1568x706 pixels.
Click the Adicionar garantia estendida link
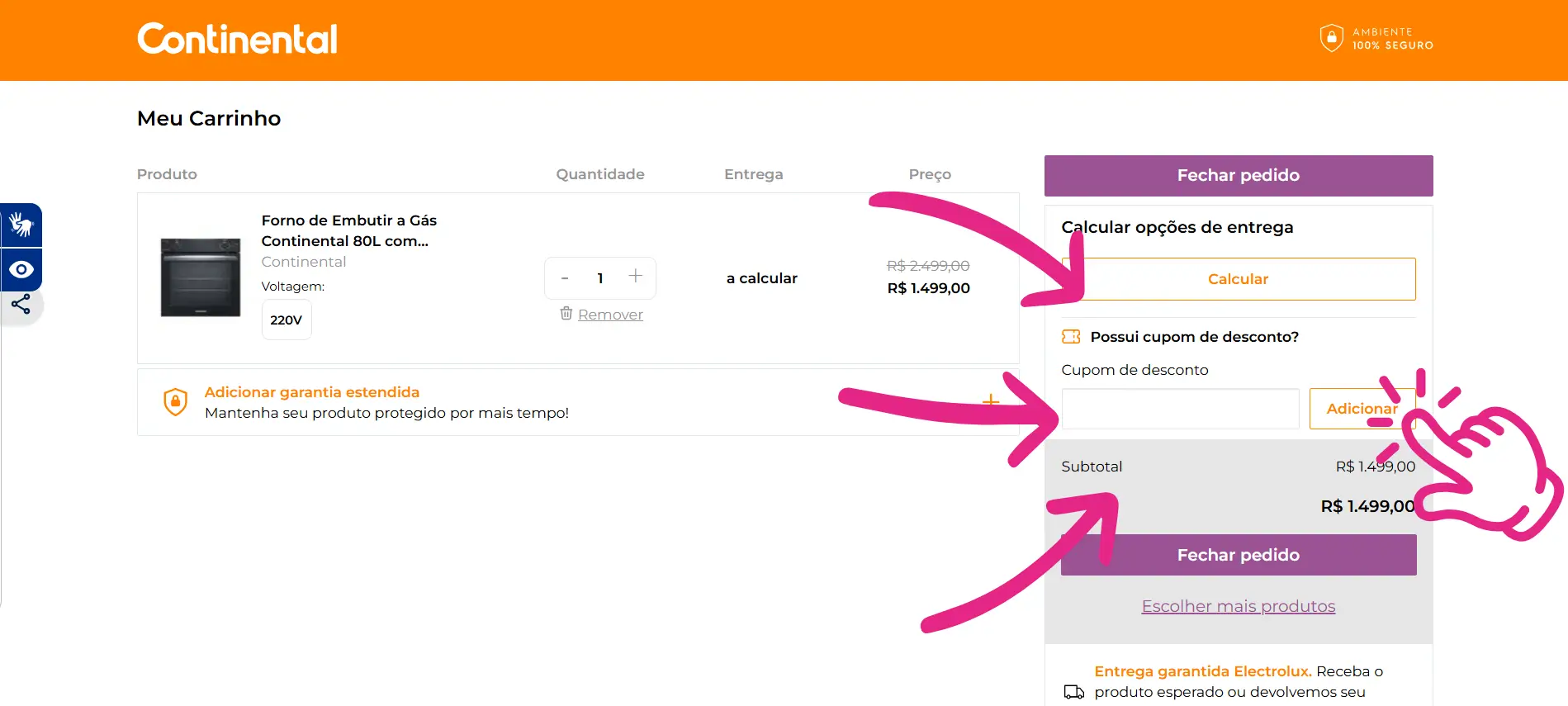click(312, 392)
